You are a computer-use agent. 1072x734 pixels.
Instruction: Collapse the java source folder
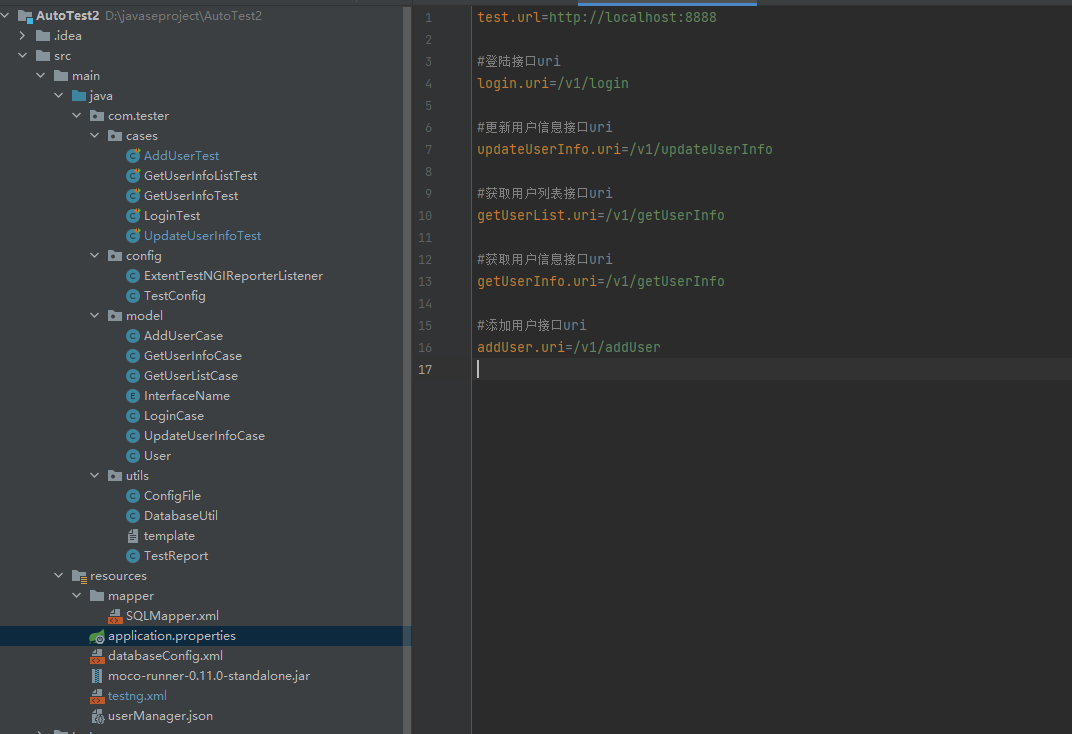click(x=59, y=96)
